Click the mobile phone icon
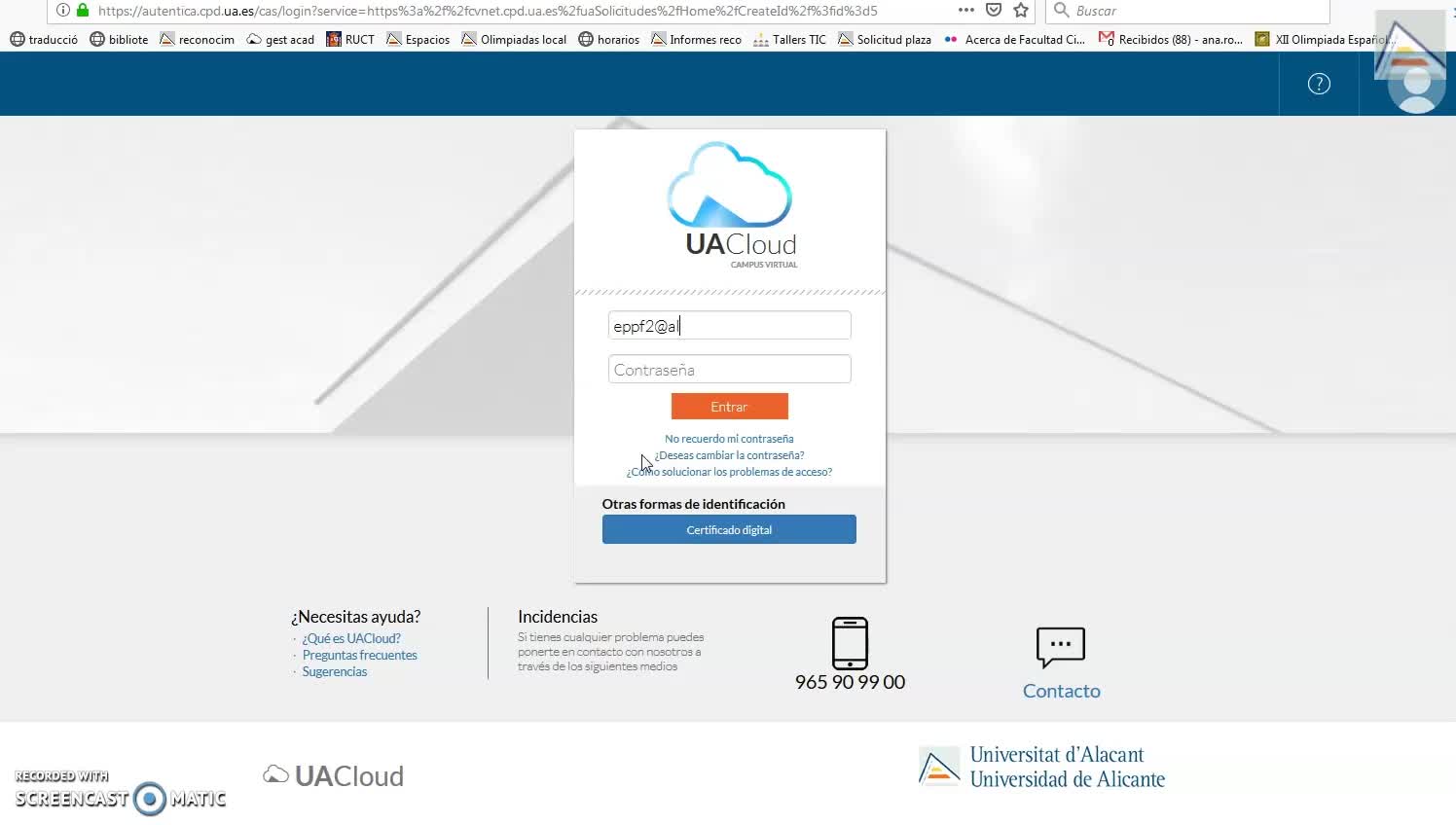 coord(850,643)
